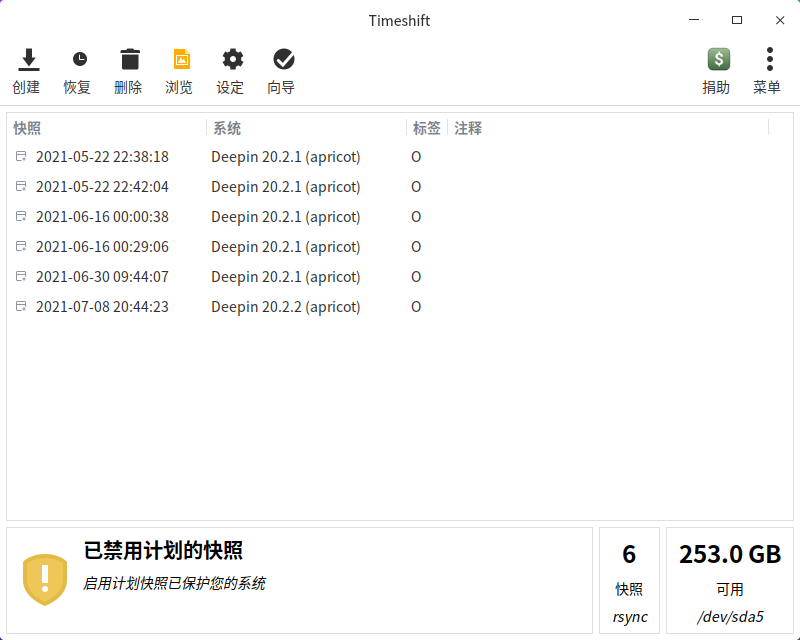Click the /dev/sda5 device label
This screenshot has width=800, height=640.
730,617
